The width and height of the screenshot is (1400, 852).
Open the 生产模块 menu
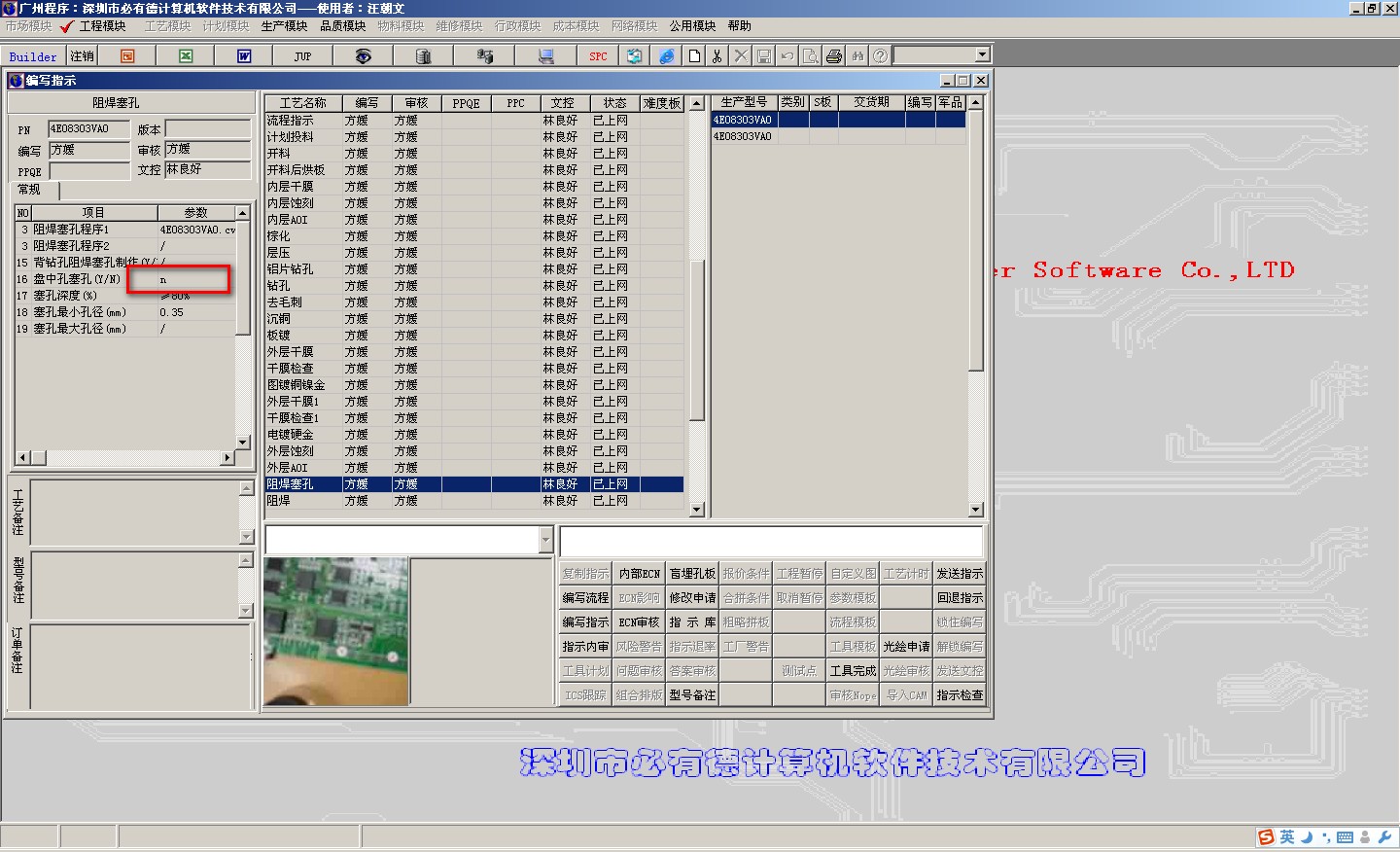coord(284,26)
